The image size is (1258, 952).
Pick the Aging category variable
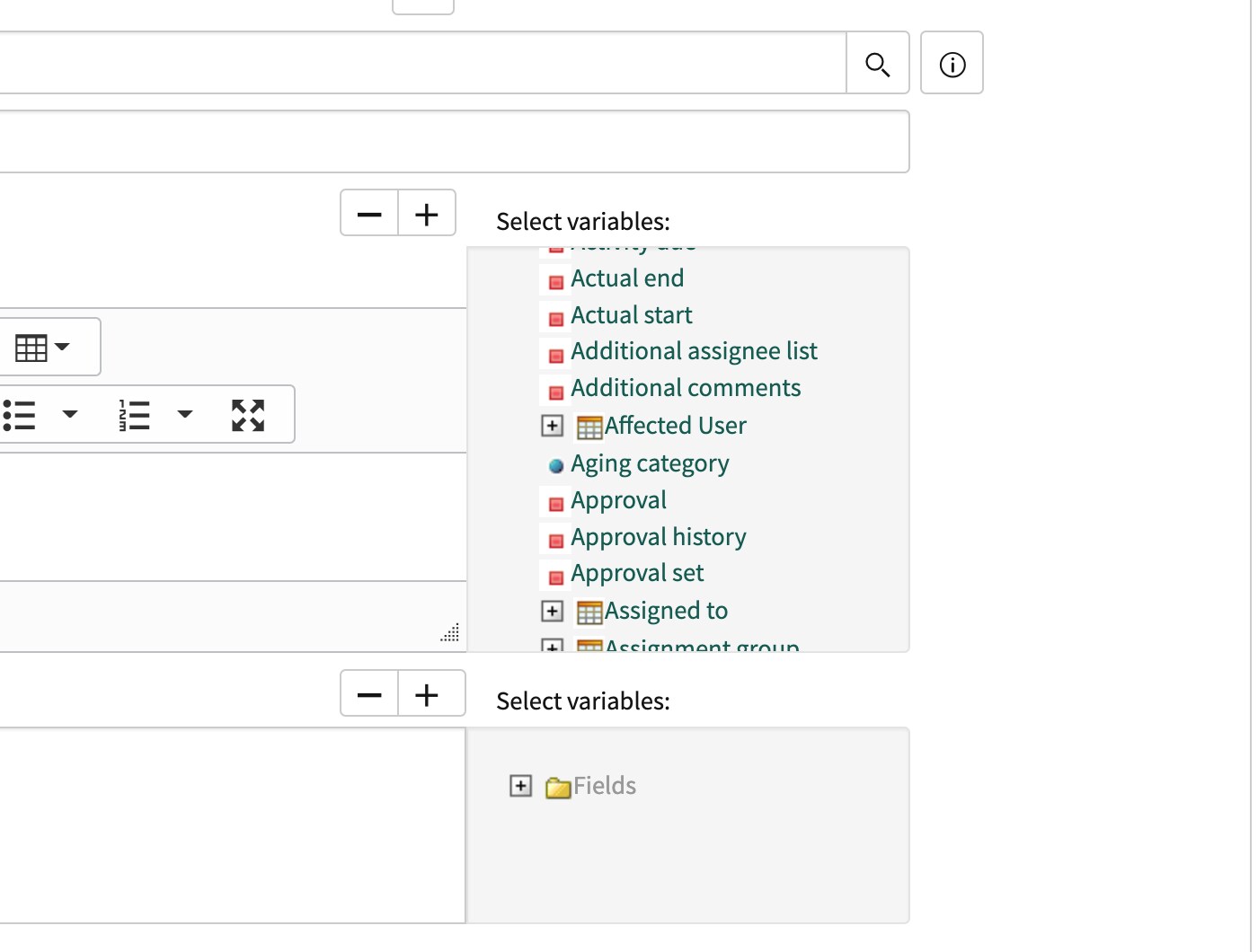[650, 463]
